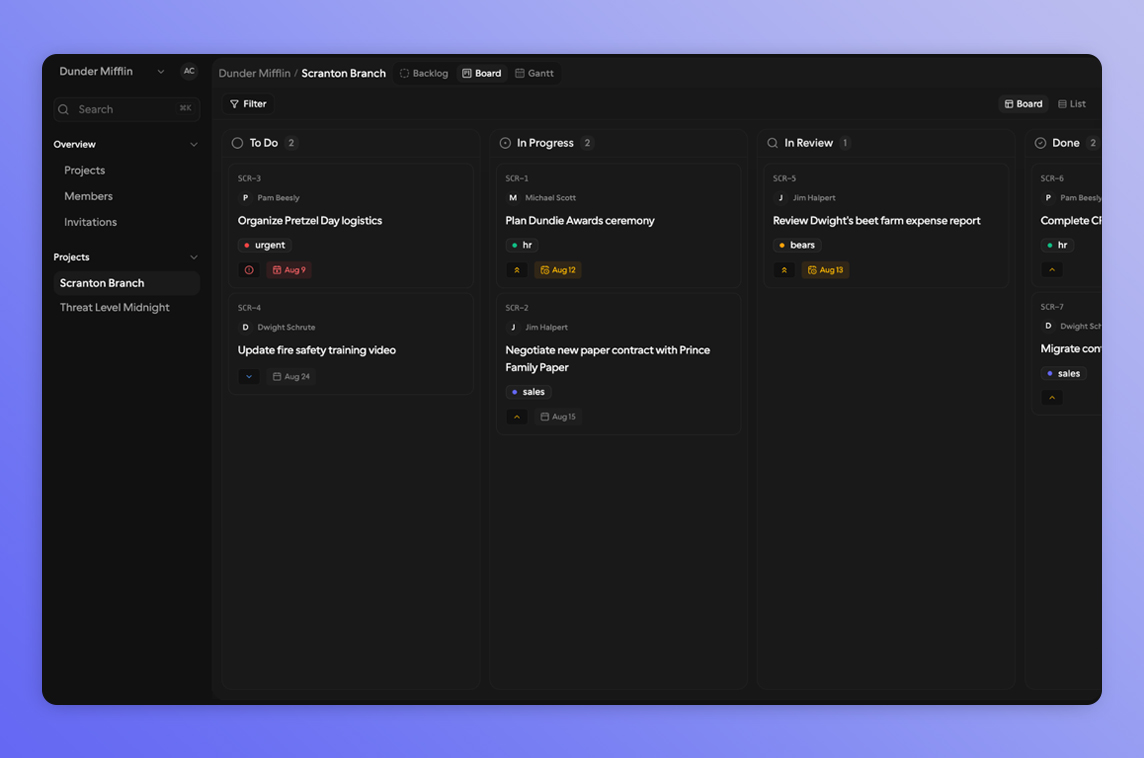Click the hr label on SCR-6
This screenshot has width=1144, height=758.
tap(1057, 245)
